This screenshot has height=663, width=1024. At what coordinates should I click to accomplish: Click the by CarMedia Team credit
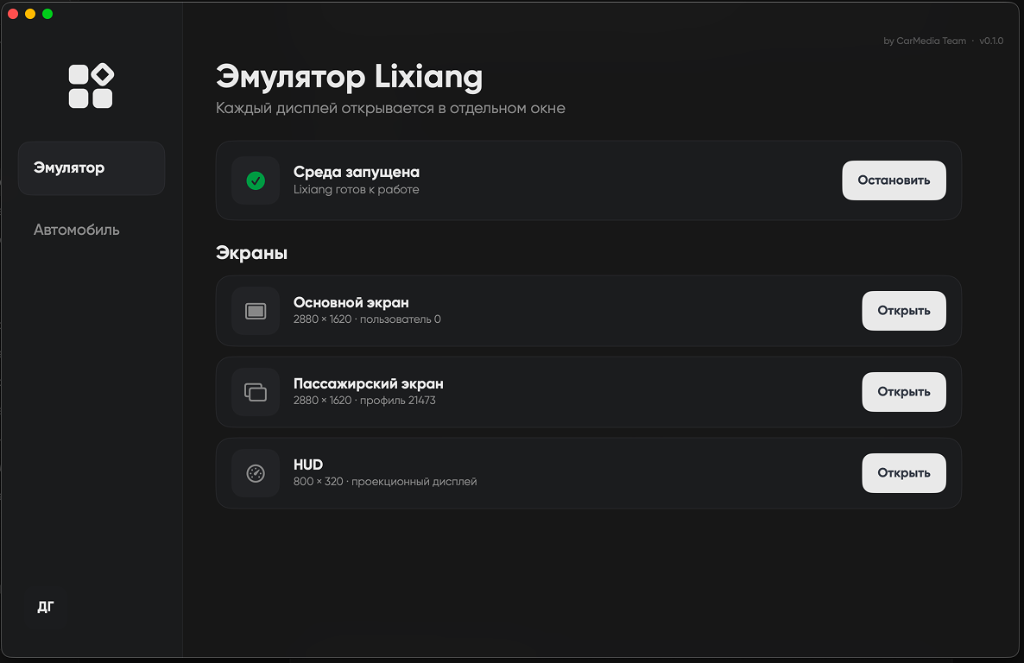pyautogui.click(x=925, y=40)
